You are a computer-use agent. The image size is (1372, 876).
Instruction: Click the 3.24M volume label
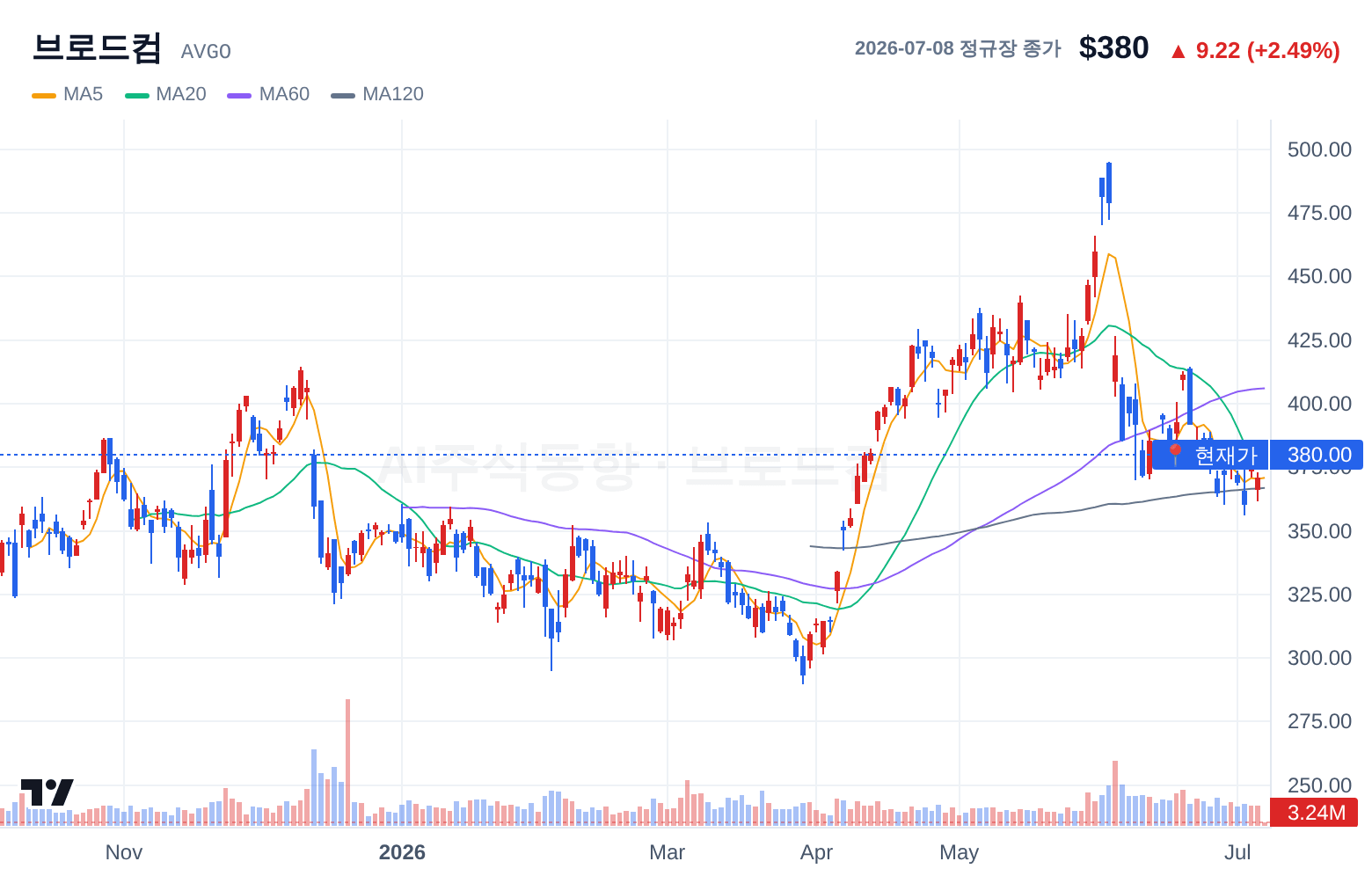[x=1315, y=813]
